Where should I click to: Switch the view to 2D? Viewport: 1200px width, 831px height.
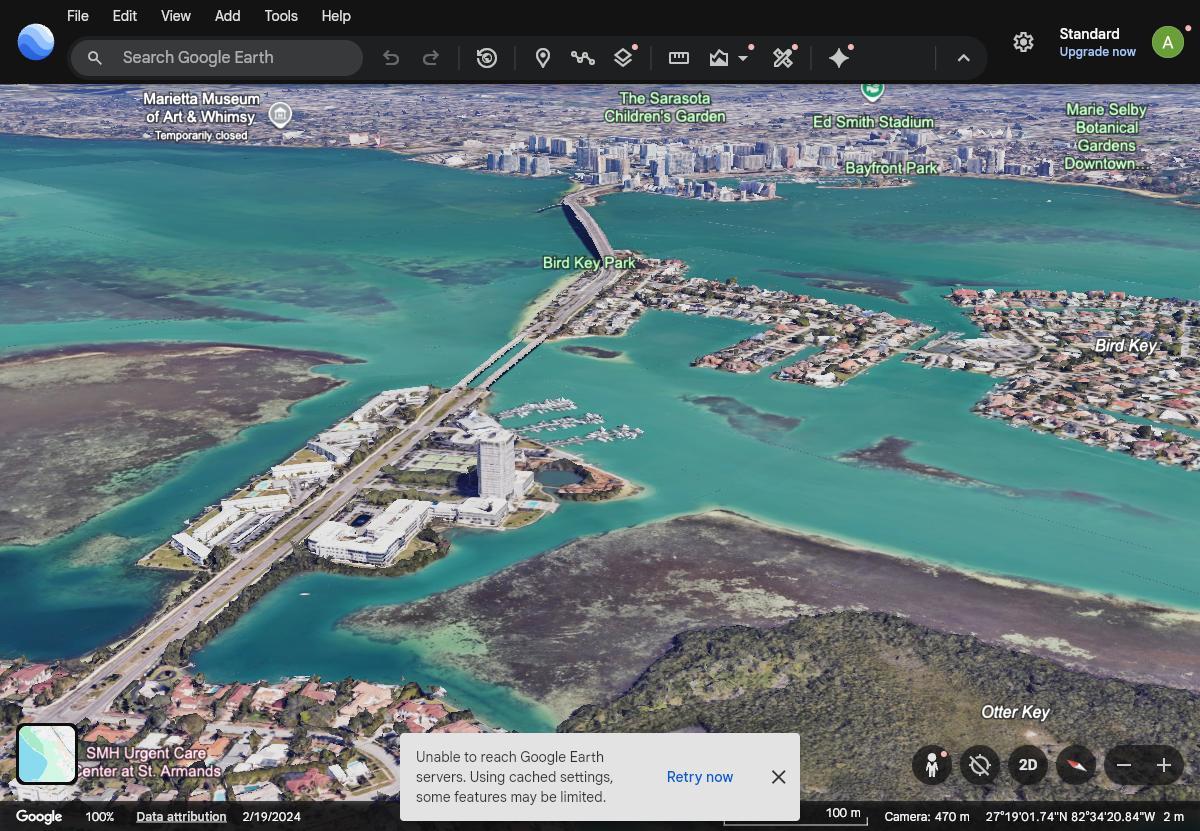1028,766
